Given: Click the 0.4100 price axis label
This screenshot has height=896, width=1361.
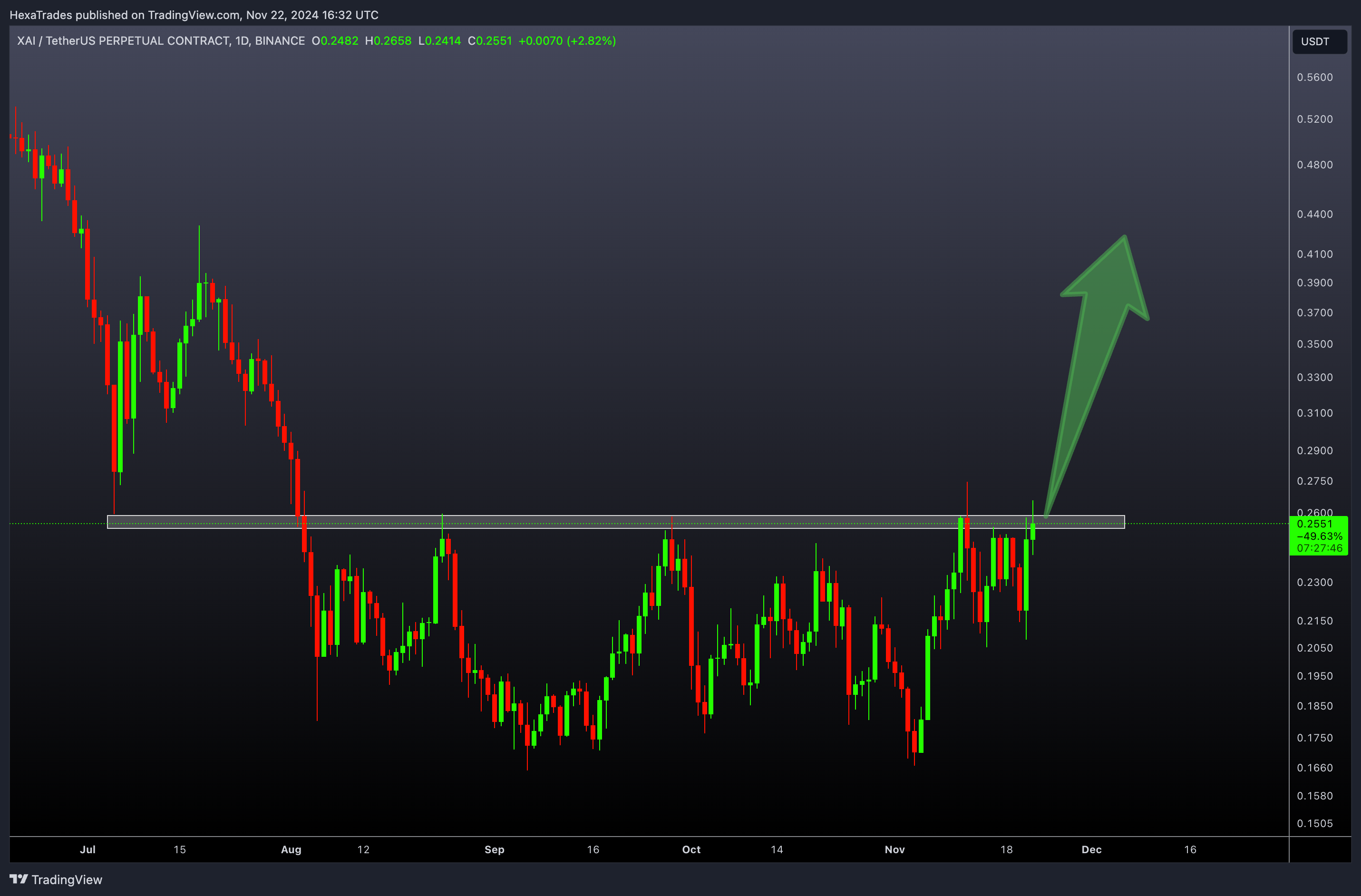Looking at the screenshot, I should (1315, 254).
